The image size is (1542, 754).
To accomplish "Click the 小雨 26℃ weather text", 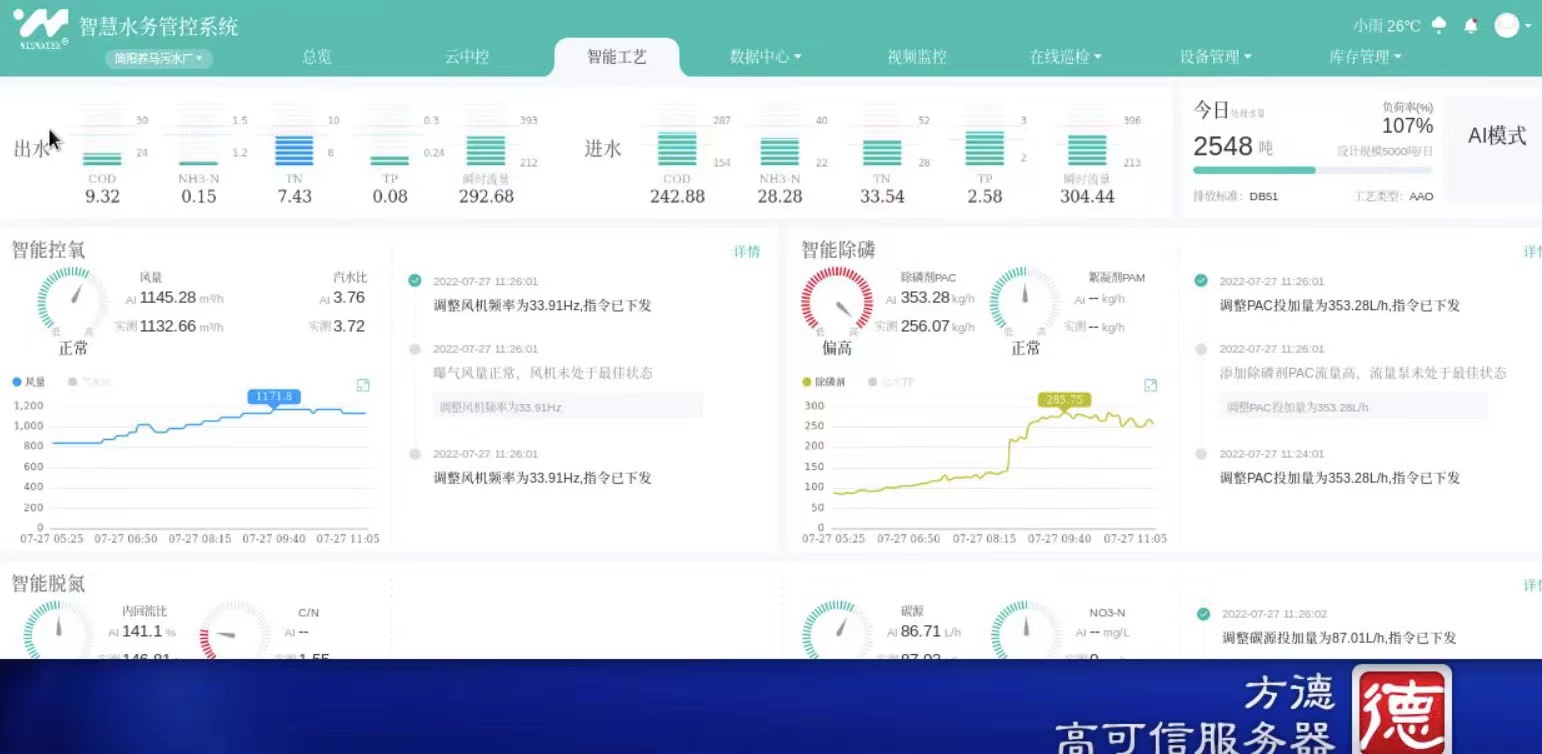I will [1387, 26].
